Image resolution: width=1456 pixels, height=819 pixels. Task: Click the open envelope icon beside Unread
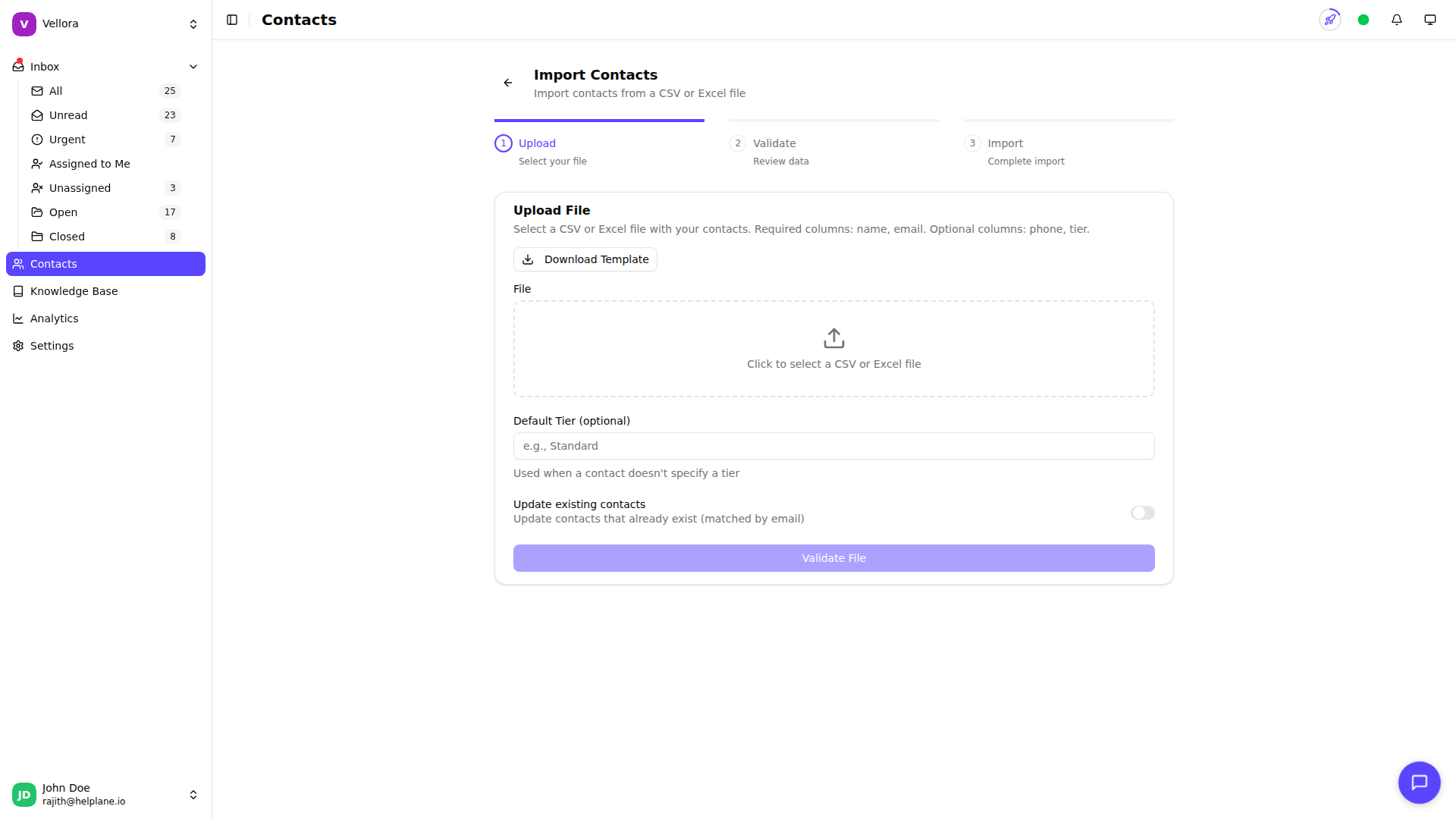pos(37,115)
